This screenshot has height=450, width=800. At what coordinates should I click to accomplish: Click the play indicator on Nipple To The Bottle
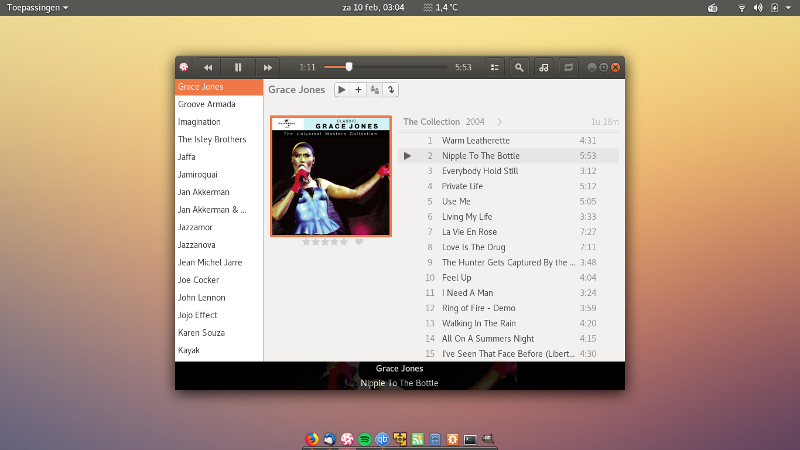[407, 156]
